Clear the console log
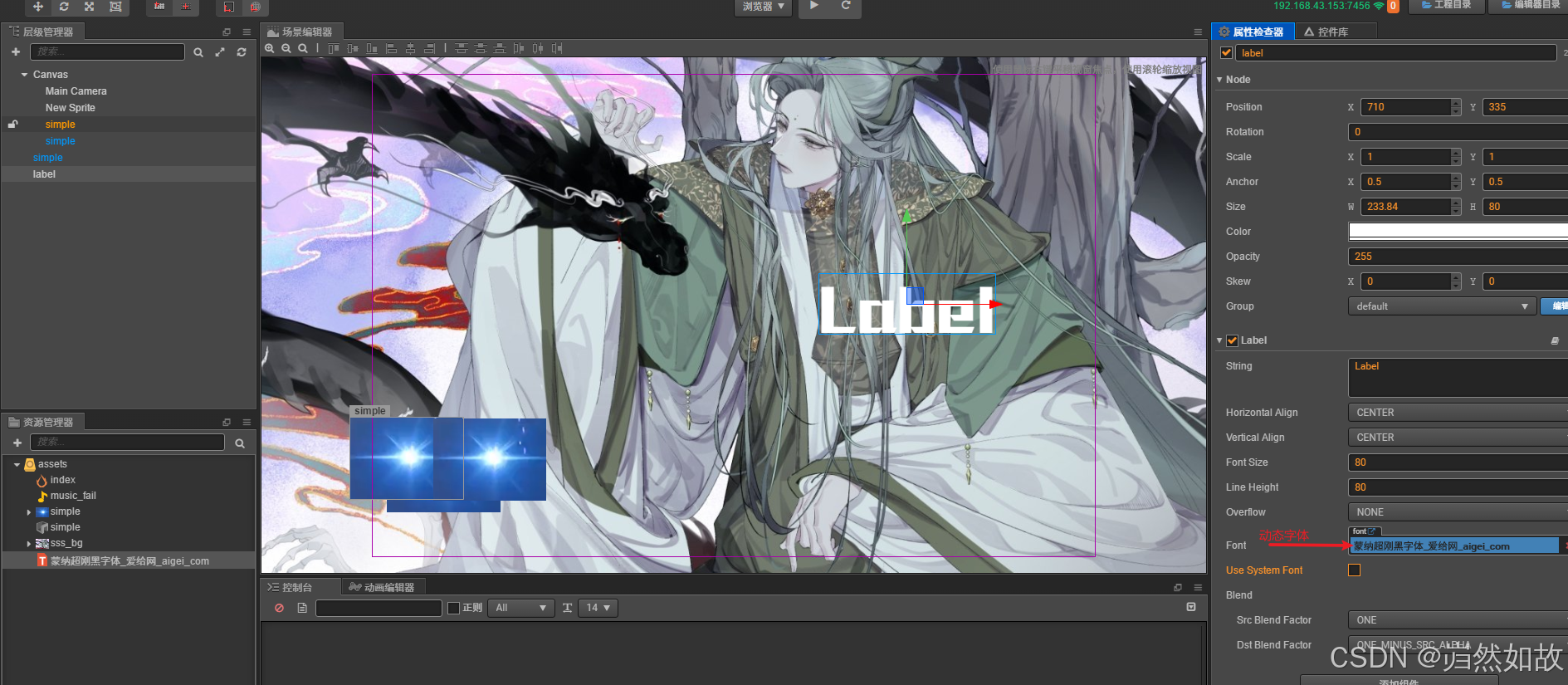Screen dimensions: 1568x685 [280, 609]
